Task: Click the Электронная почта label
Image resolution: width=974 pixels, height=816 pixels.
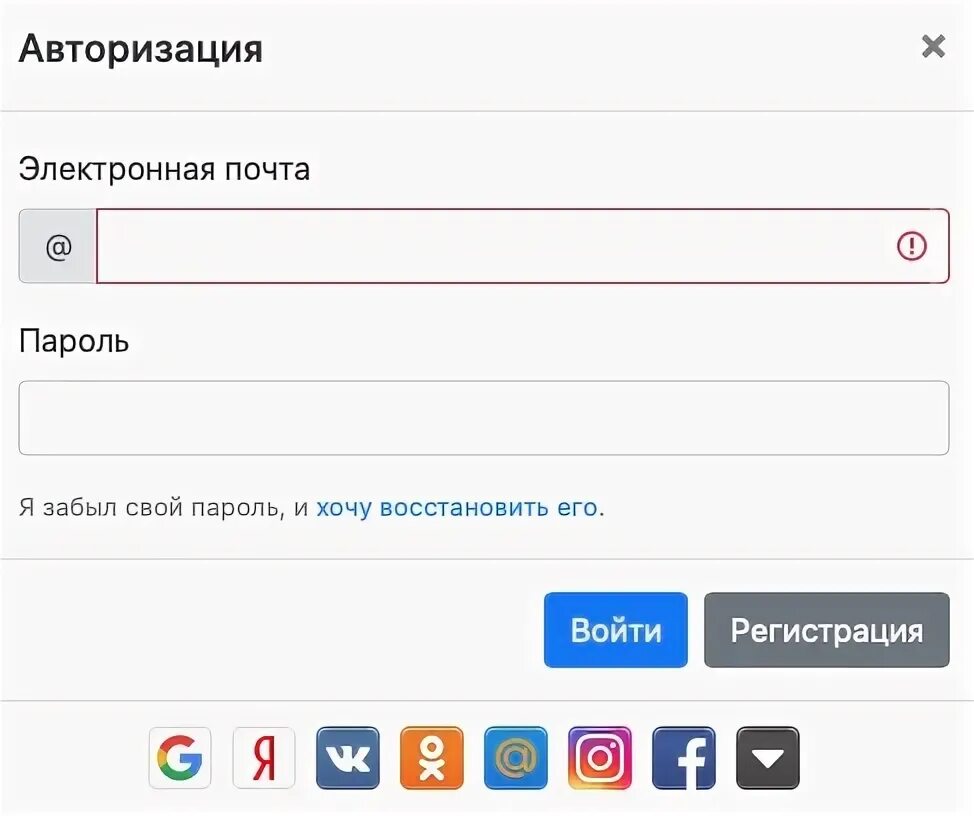Action: (164, 169)
